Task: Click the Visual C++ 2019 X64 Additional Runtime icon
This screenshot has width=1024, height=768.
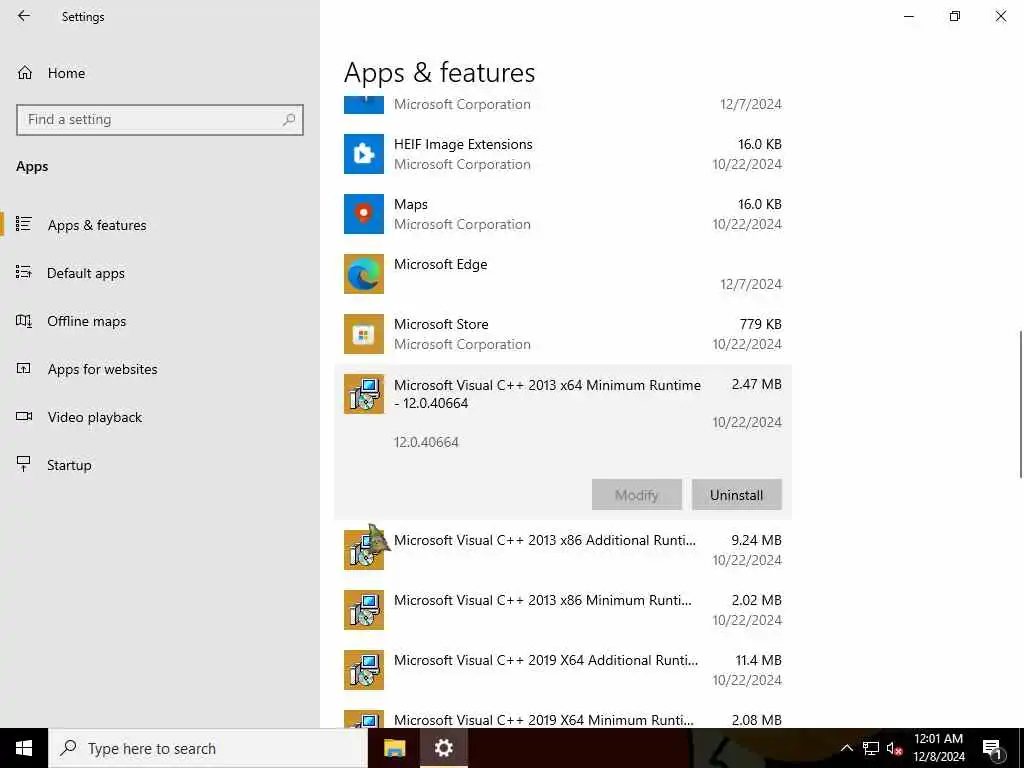Action: [364, 670]
